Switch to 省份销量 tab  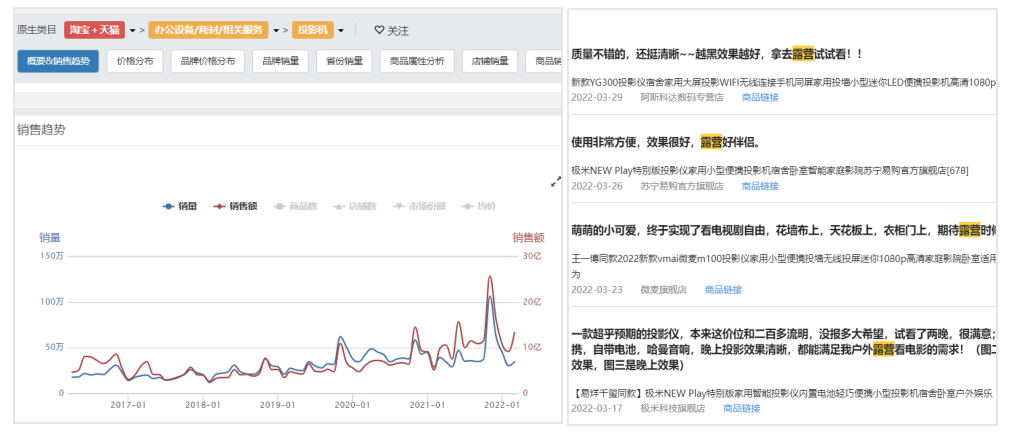pos(344,61)
